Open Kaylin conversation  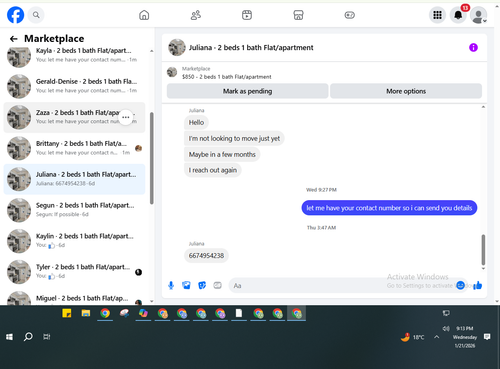point(74,241)
